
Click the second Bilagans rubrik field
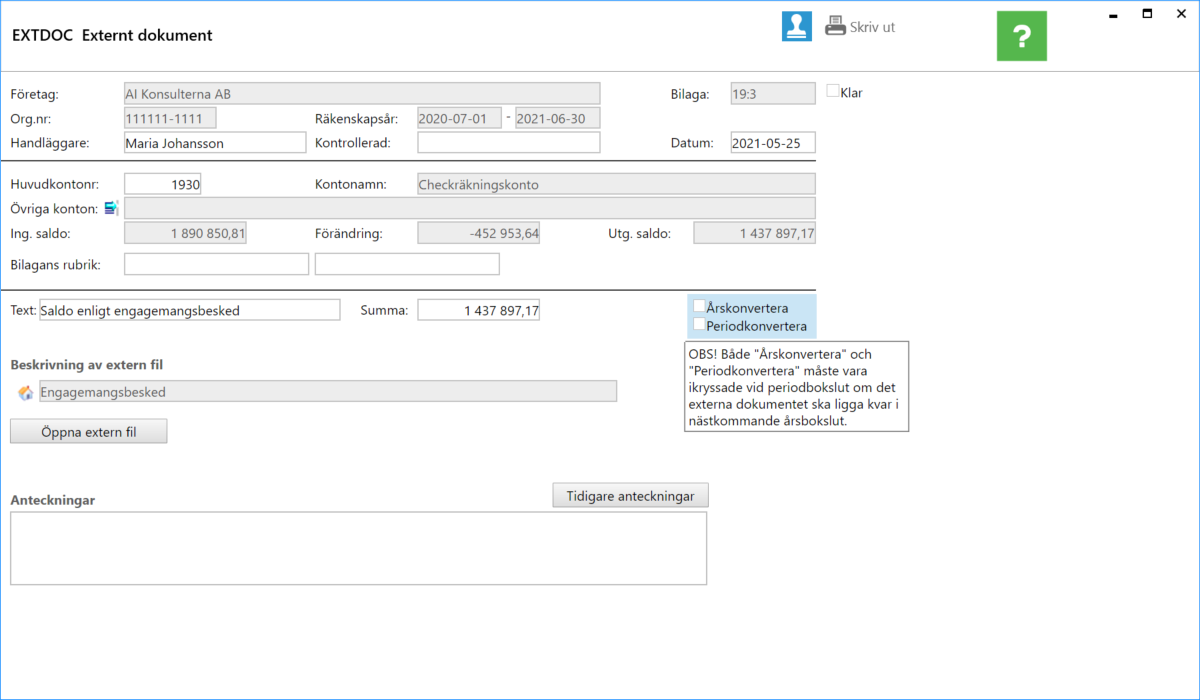[x=407, y=264]
